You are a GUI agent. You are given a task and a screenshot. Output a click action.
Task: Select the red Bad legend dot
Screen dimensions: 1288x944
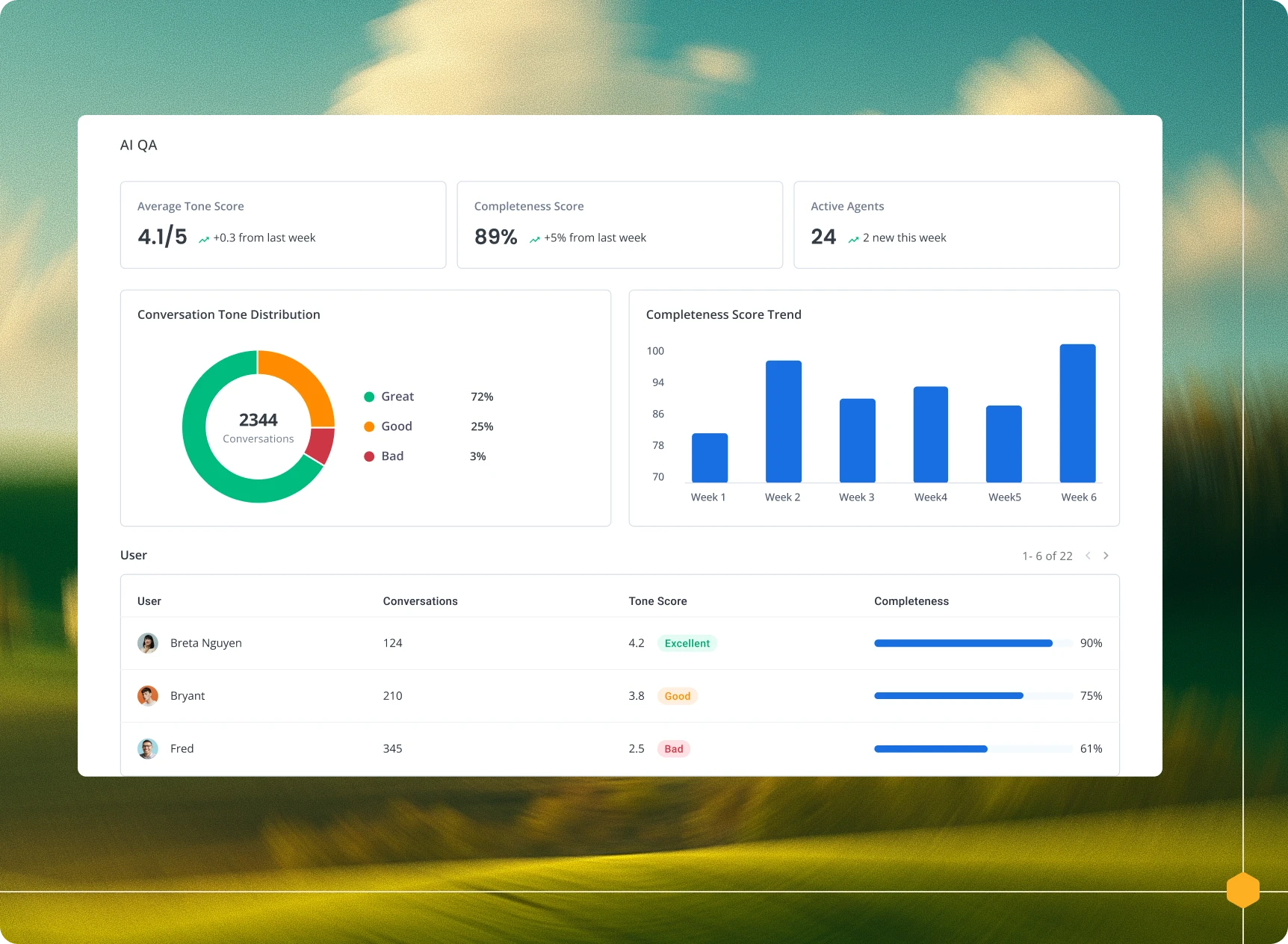(369, 456)
